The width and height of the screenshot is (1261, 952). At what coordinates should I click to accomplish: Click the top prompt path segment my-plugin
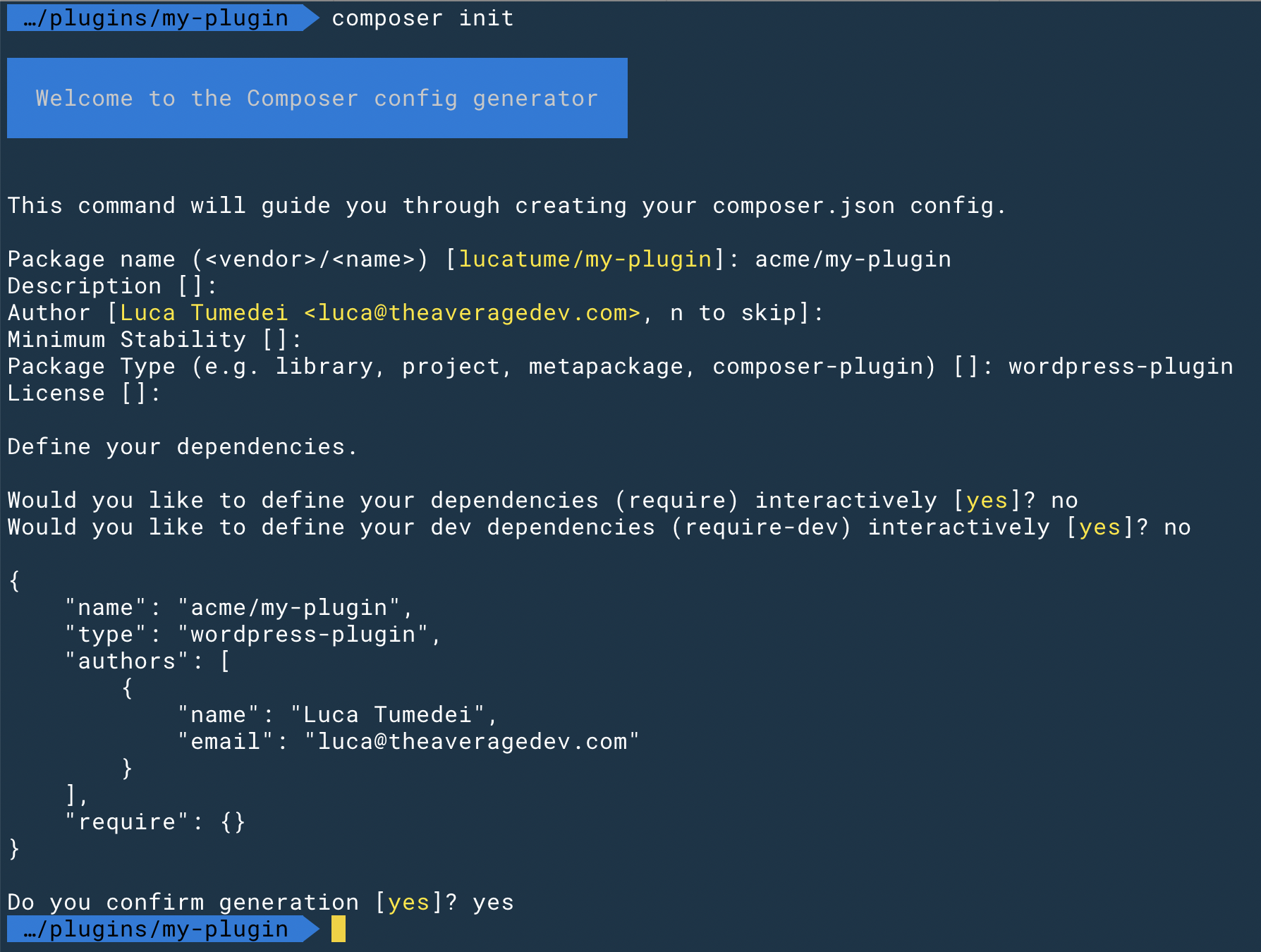225,18
